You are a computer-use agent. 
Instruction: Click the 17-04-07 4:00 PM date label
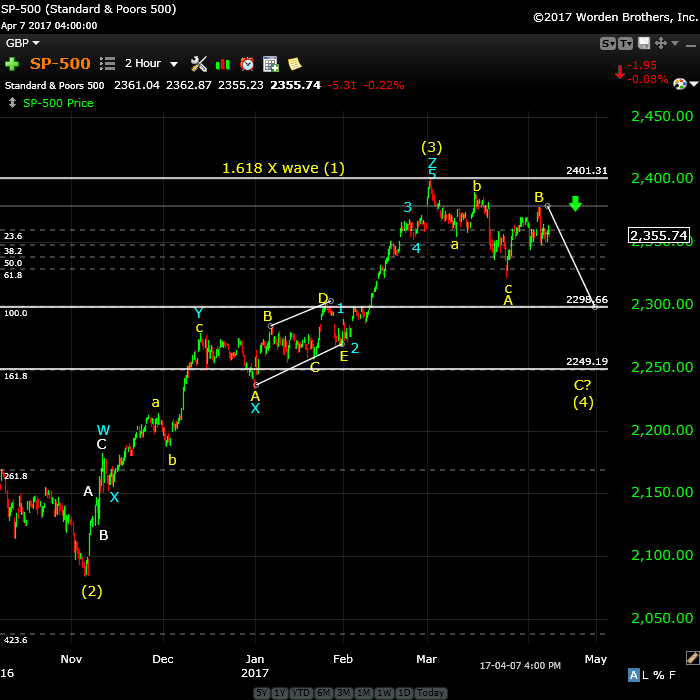(x=520, y=666)
